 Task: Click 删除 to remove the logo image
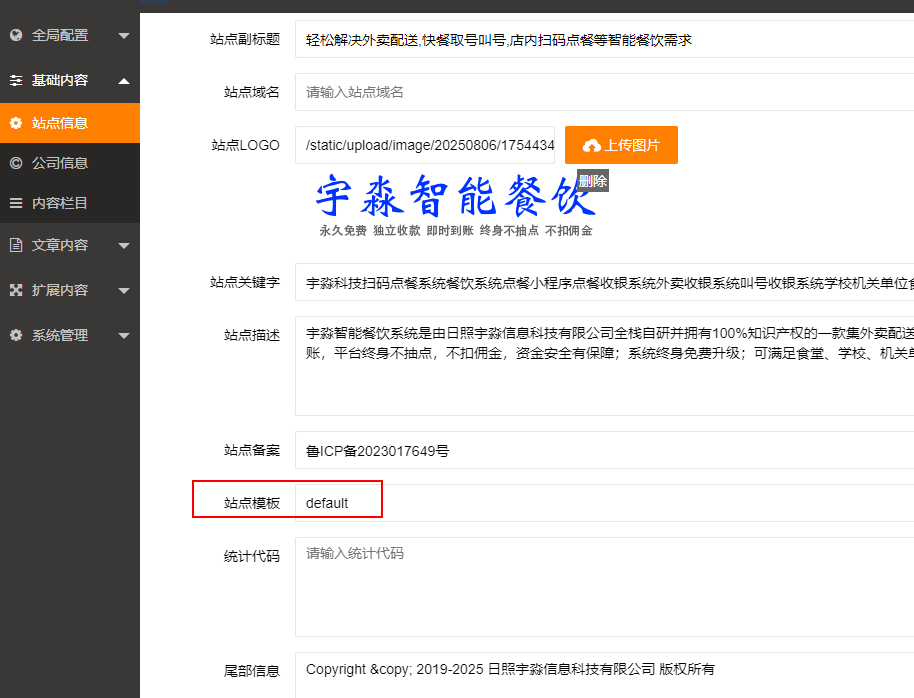click(x=592, y=181)
